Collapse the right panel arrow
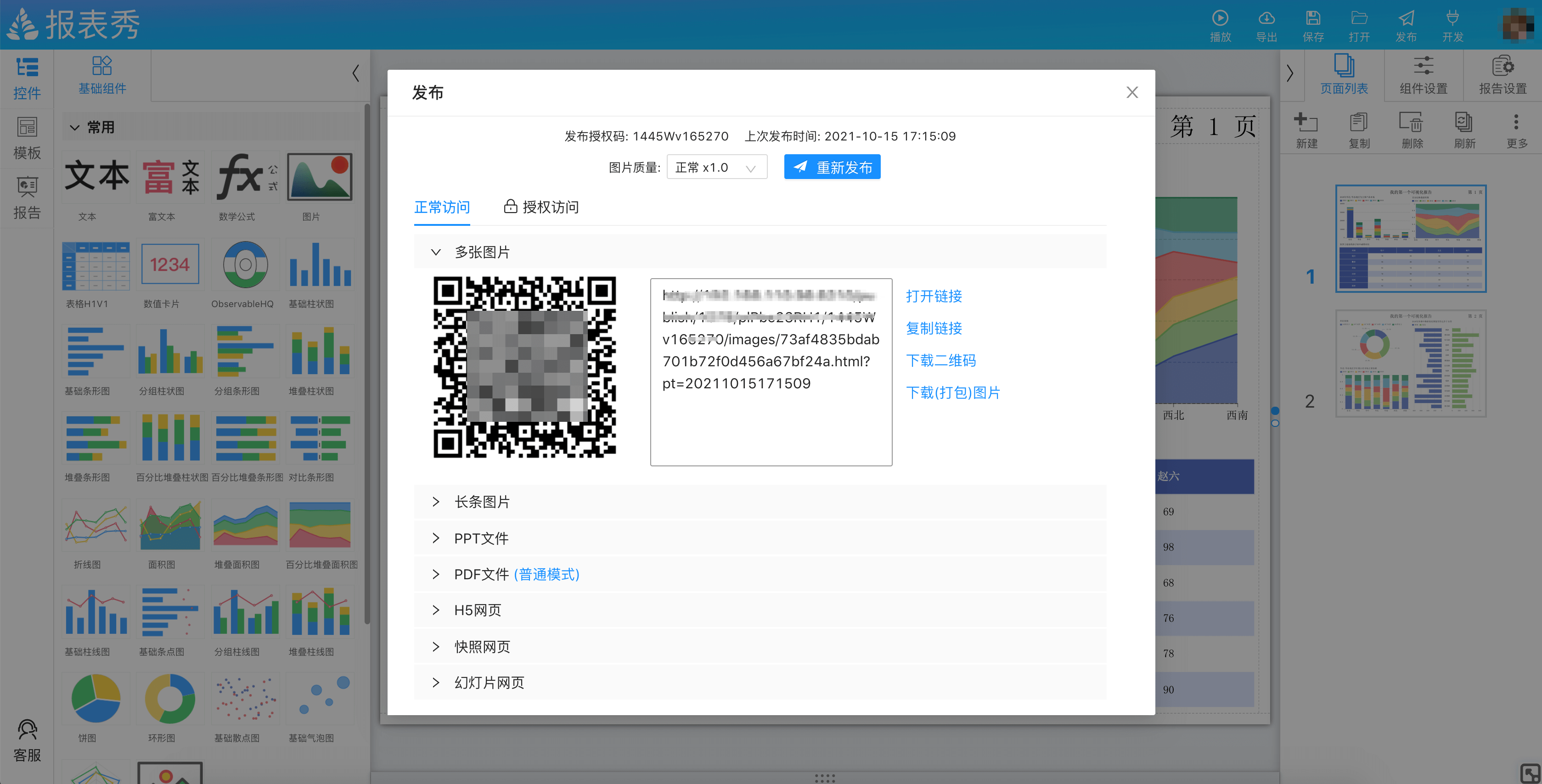Screen dimensions: 1542x784 (x=1290, y=73)
